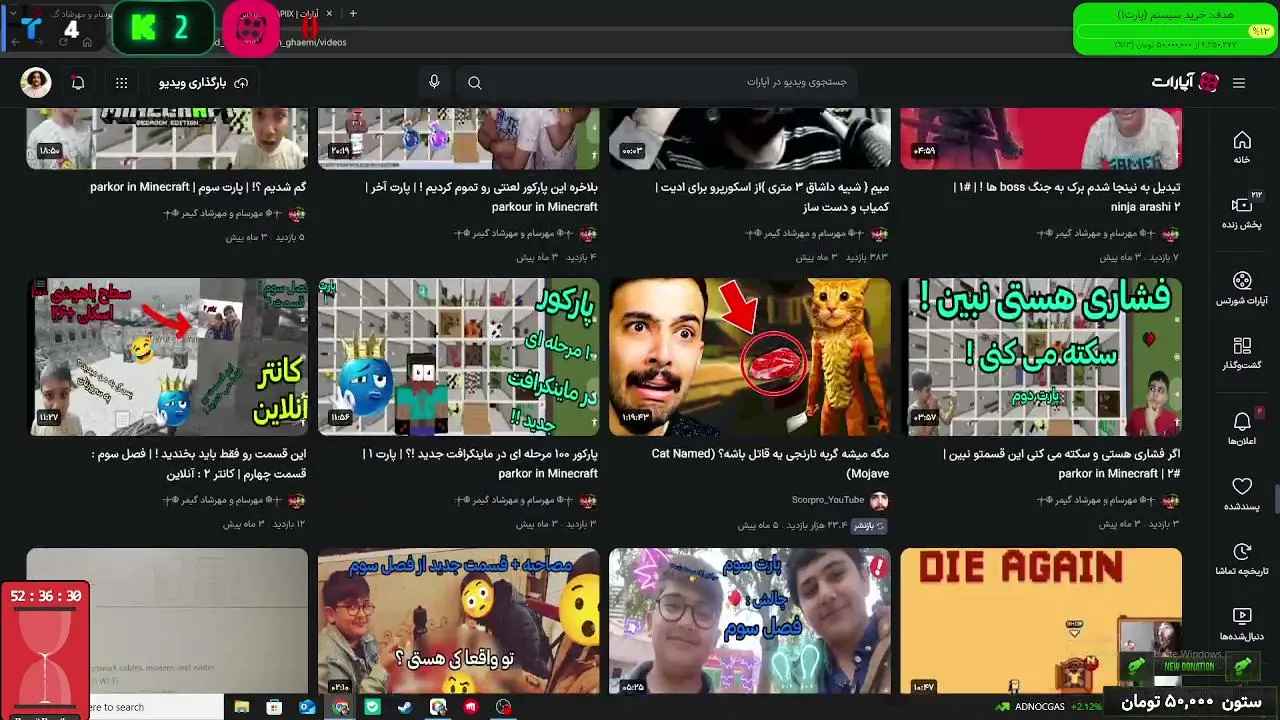Open the orange cat Mojave video thumbnail
This screenshot has width=1280, height=720.
(x=750, y=357)
